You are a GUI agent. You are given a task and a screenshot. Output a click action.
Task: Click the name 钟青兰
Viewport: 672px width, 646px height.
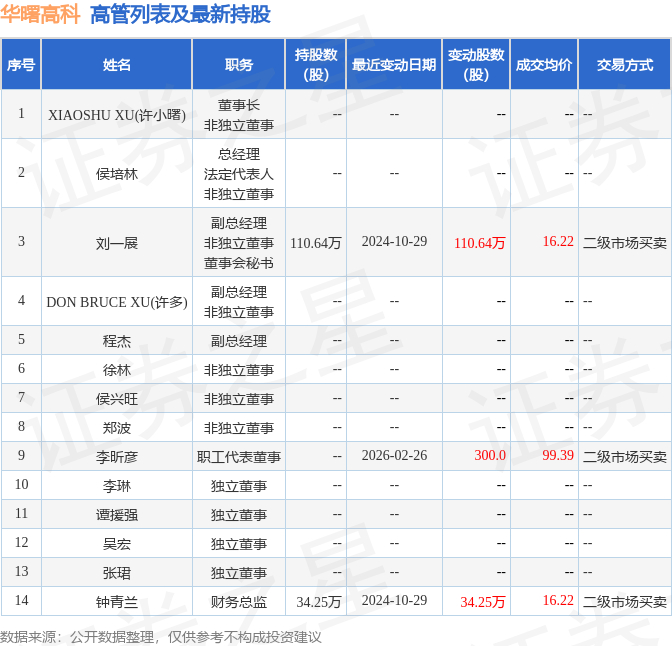(117, 602)
